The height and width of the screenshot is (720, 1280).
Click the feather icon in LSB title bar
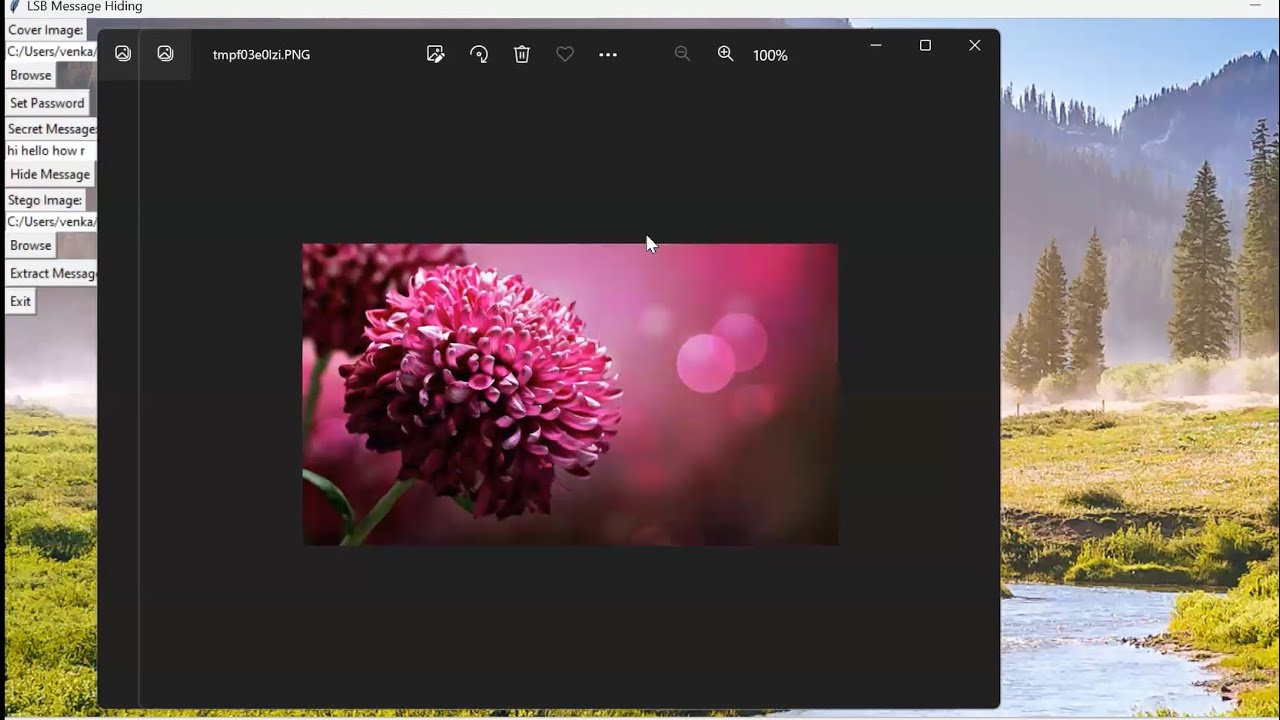[x=14, y=6]
